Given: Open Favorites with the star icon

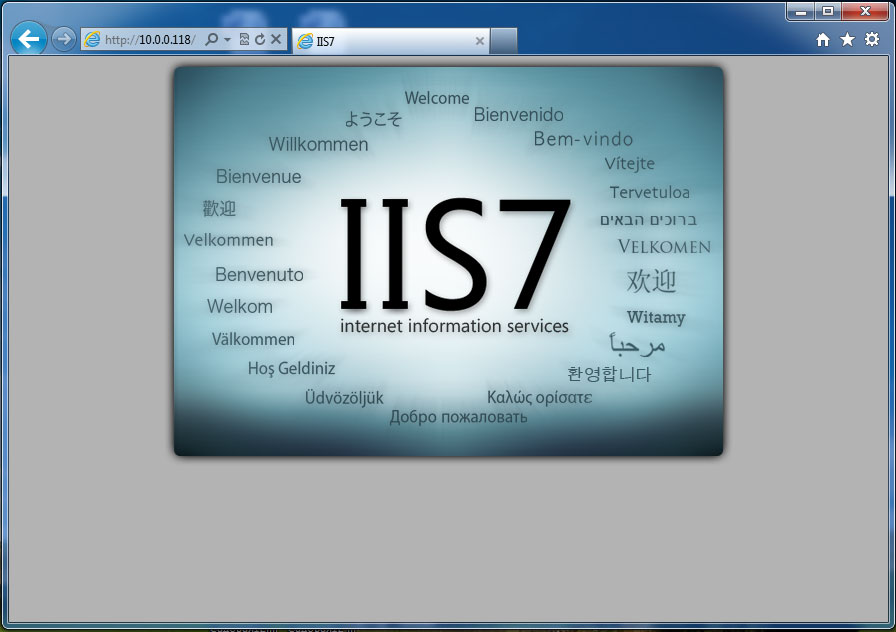Looking at the screenshot, I should (x=847, y=39).
